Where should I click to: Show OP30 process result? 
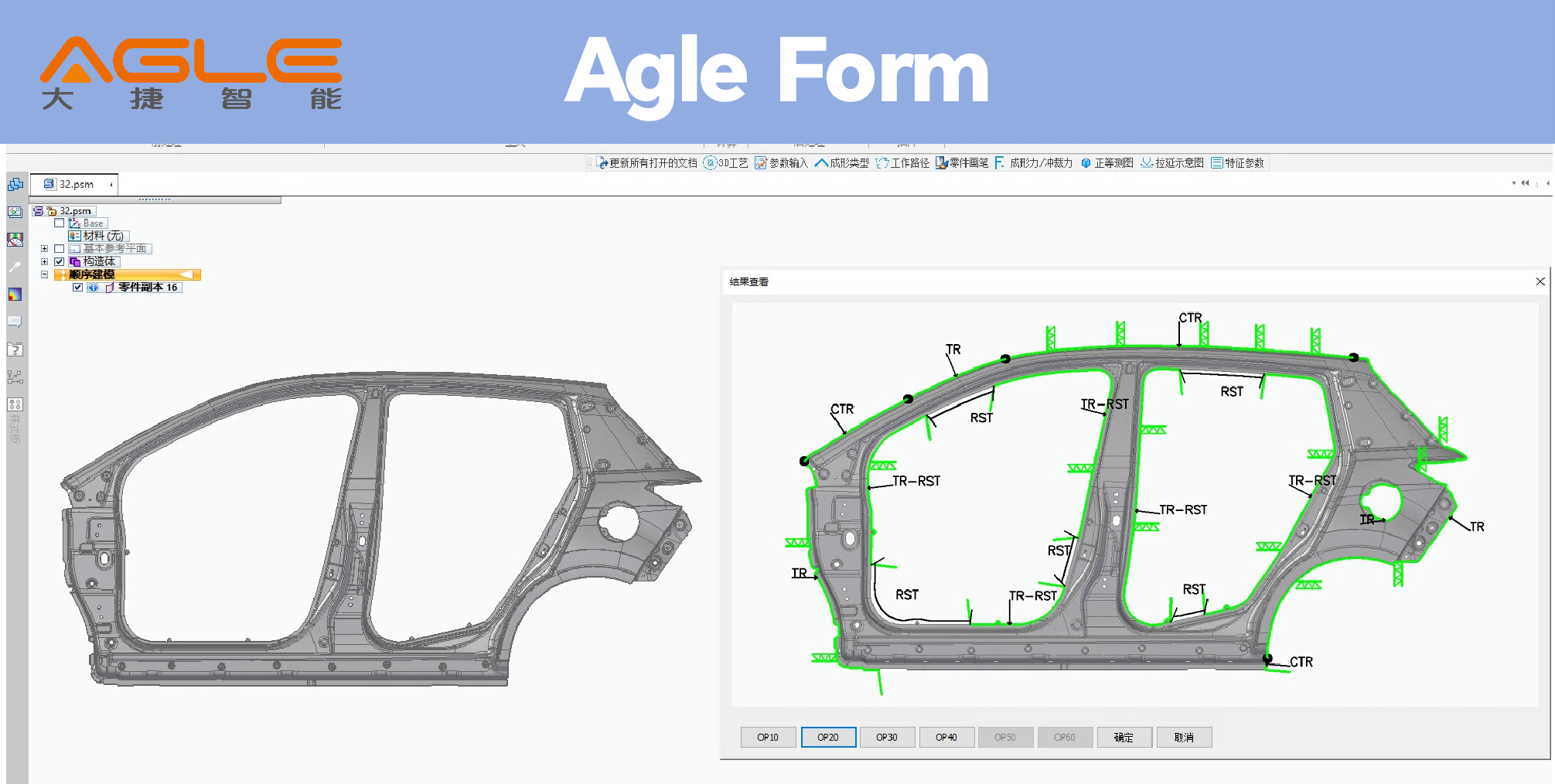pyautogui.click(x=887, y=737)
